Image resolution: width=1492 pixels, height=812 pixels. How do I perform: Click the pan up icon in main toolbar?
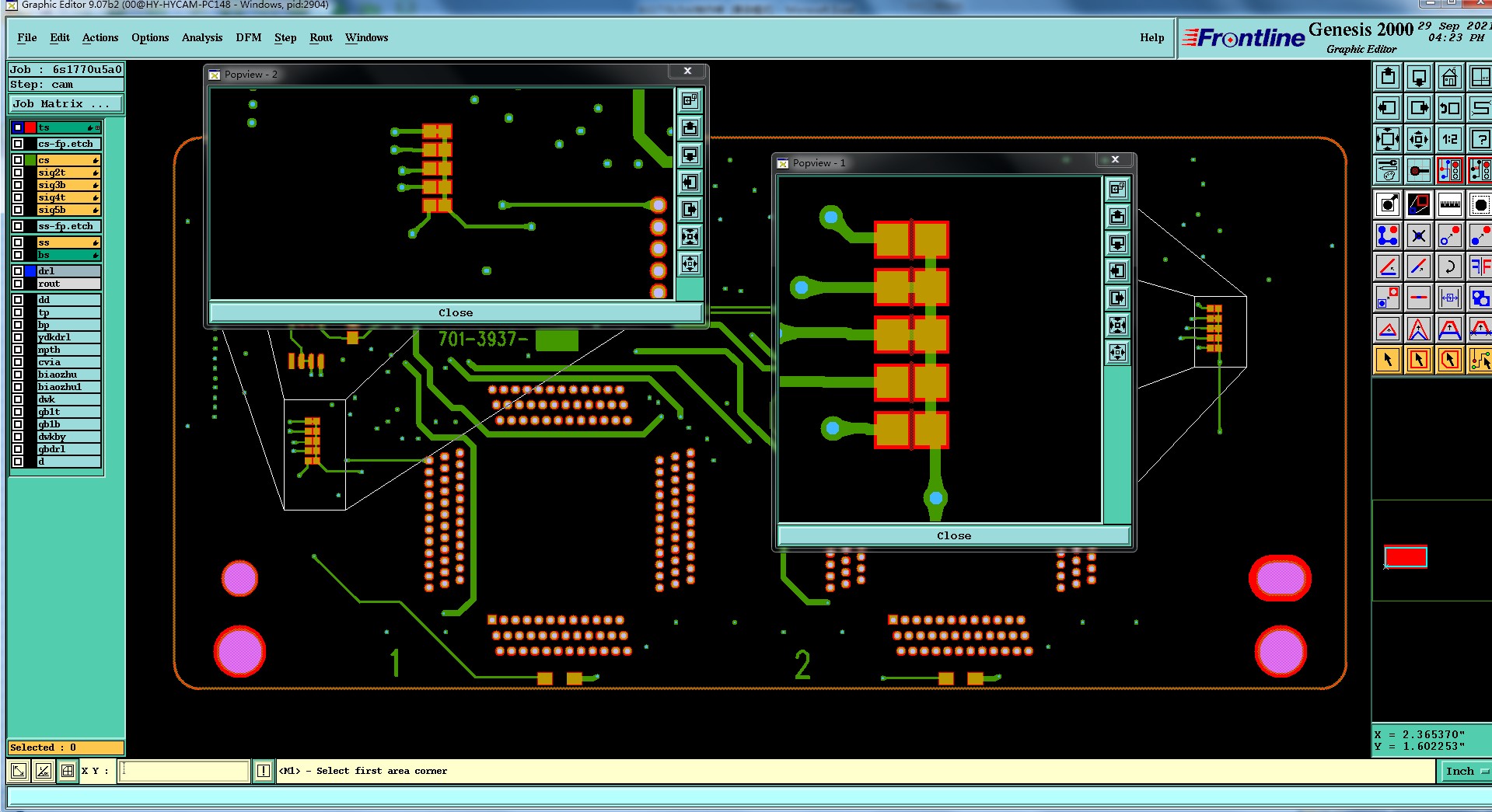click(x=1388, y=77)
